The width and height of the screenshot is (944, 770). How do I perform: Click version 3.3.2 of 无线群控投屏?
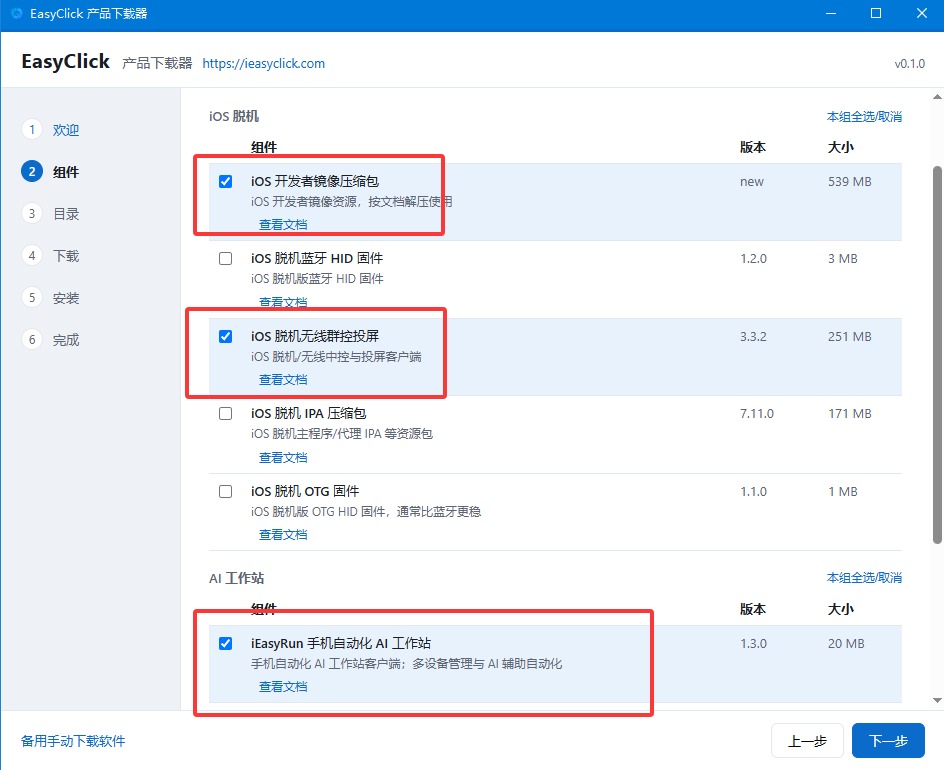click(753, 337)
